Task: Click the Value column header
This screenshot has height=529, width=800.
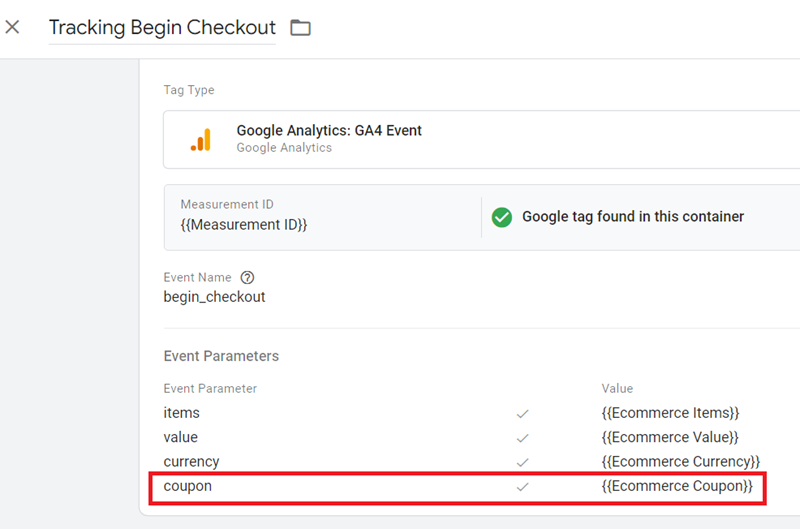Action: (x=617, y=389)
